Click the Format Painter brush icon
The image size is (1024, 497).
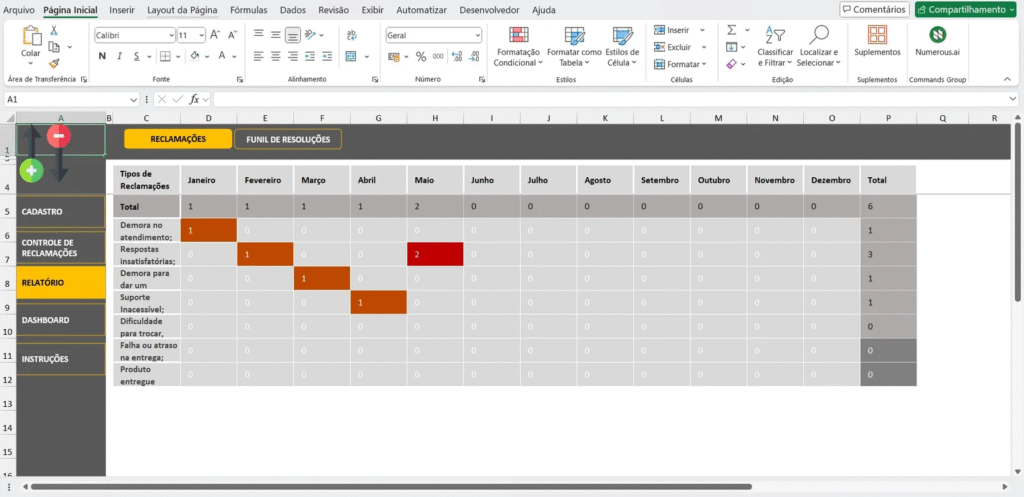point(54,62)
